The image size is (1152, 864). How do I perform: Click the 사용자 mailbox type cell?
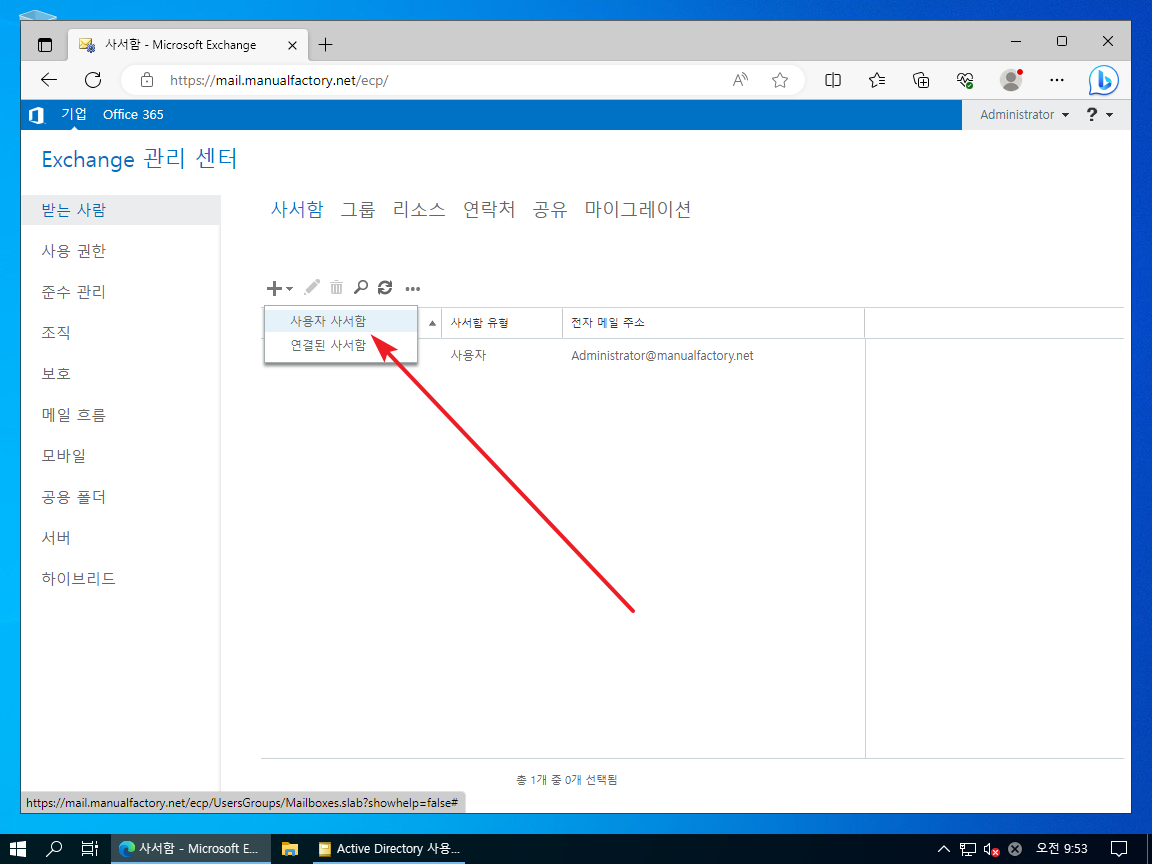click(x=468, y=356)
